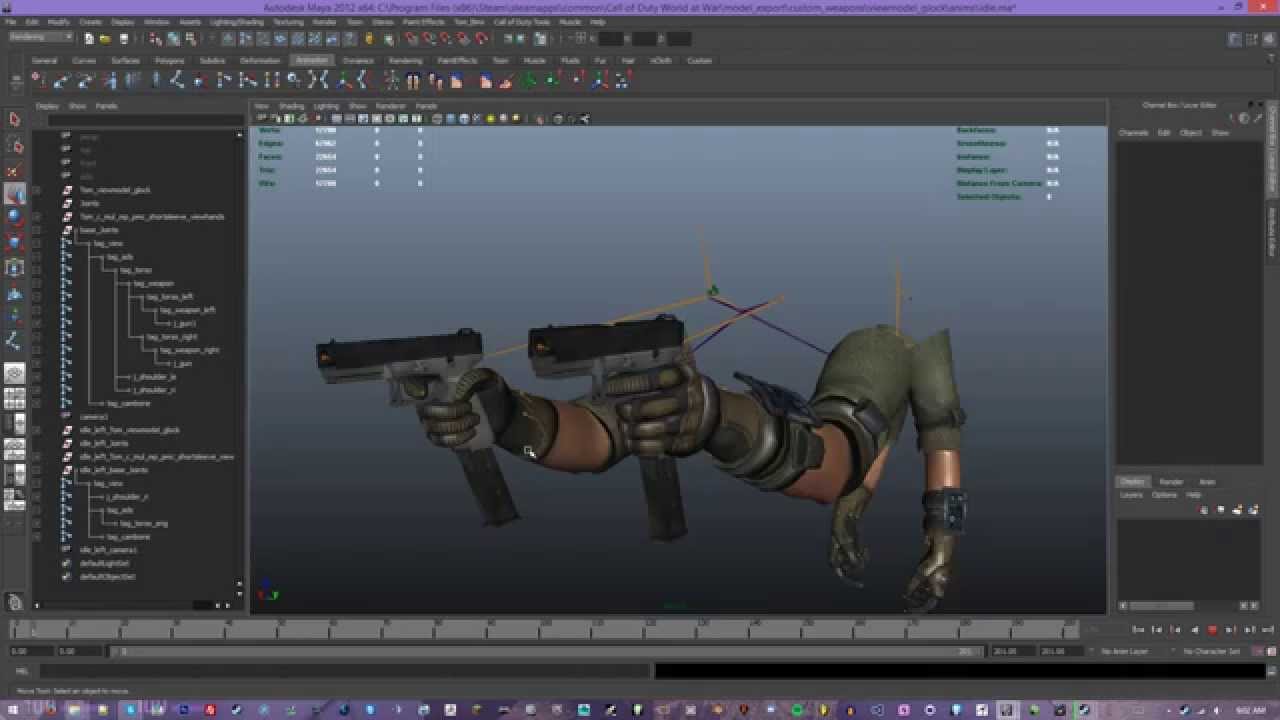Collapse the tag_torso_left outliner node
Viewport: 1280px width, 720px height.
[x=37, y=297]
